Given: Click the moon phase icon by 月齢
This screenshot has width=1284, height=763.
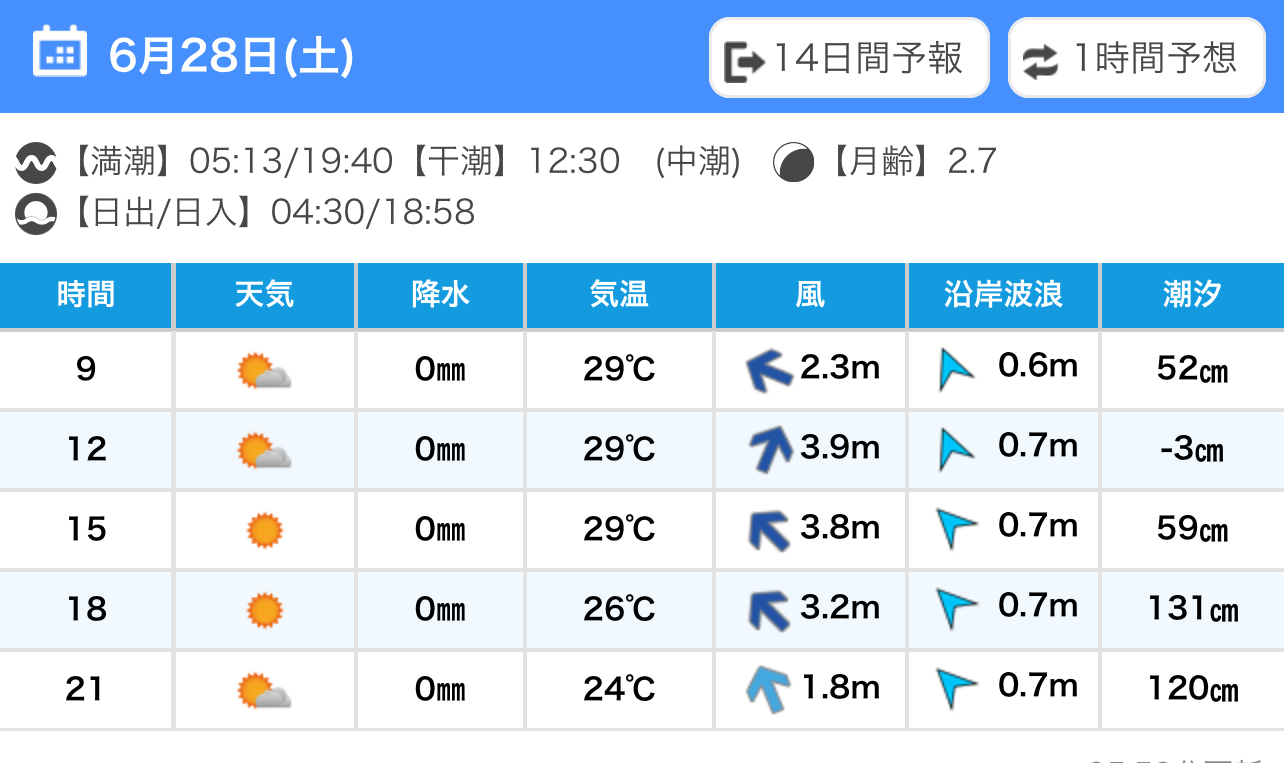Looking at the screenshot, I should [x=793, y=162].
